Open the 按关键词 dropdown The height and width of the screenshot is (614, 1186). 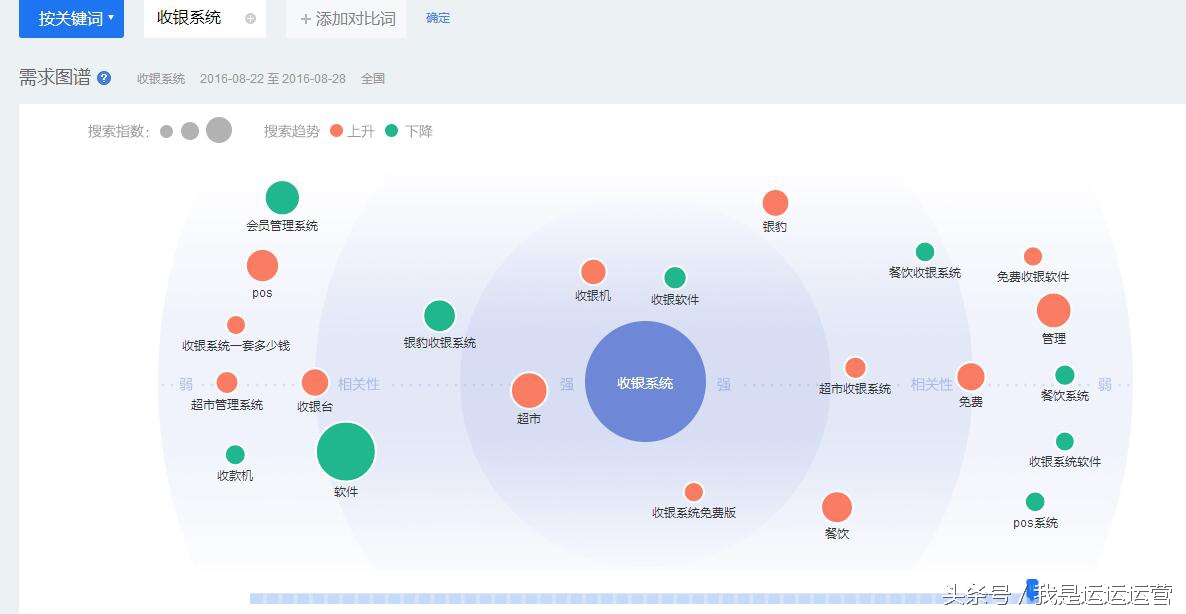[x=71, y=18]
